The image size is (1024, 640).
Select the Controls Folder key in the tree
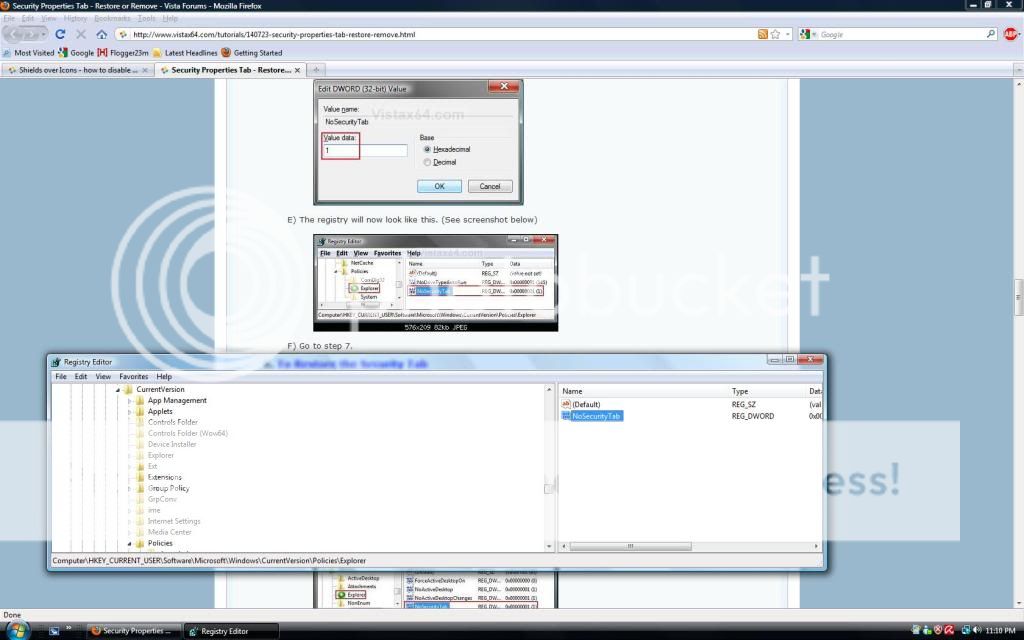tap(172, 423)
